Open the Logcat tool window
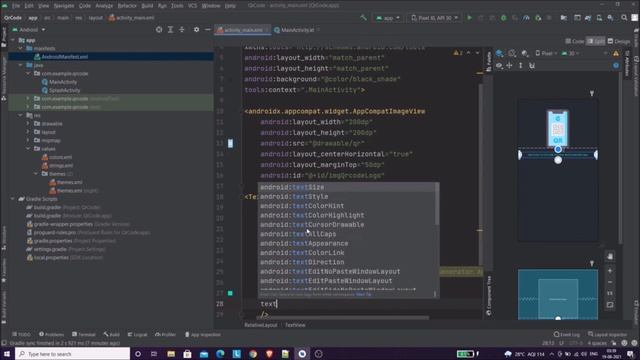The width and height of the screenshot is (640, 360). point(137,334)
